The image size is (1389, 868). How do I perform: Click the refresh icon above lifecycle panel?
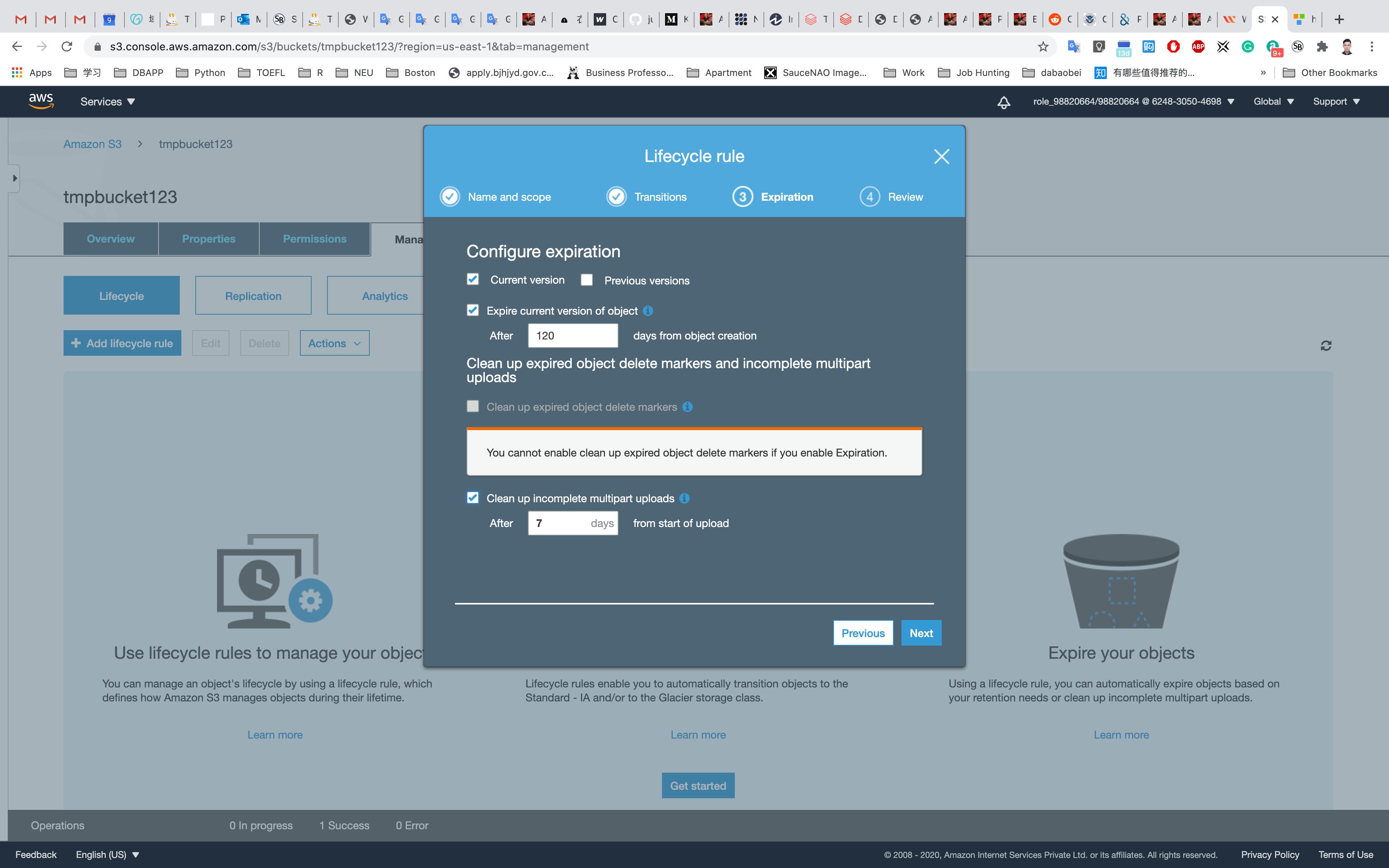click(1325, 346)
